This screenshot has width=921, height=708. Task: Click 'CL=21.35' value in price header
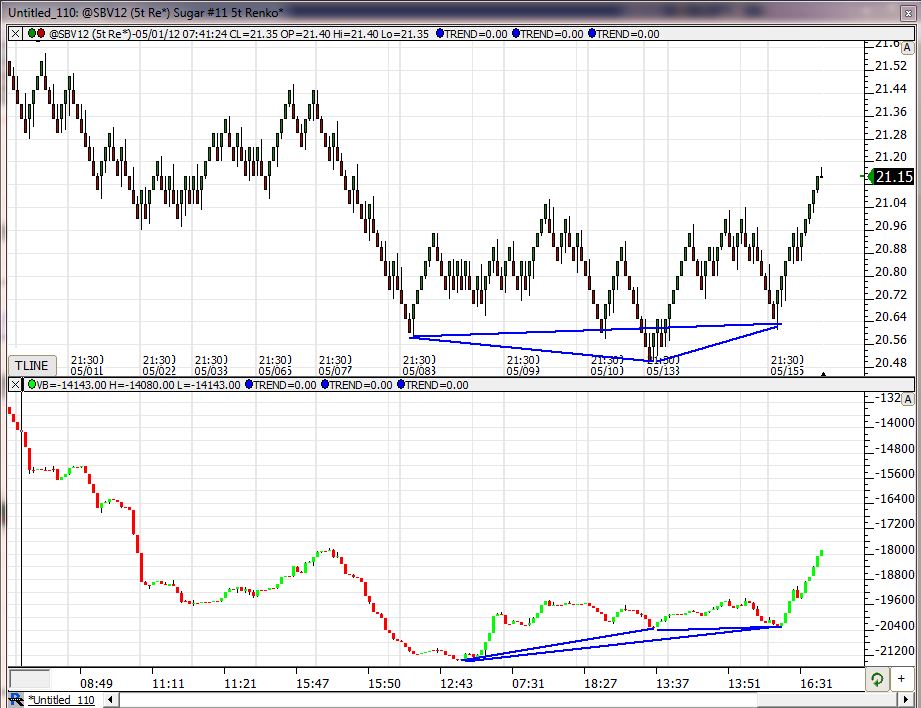point(253,34)
